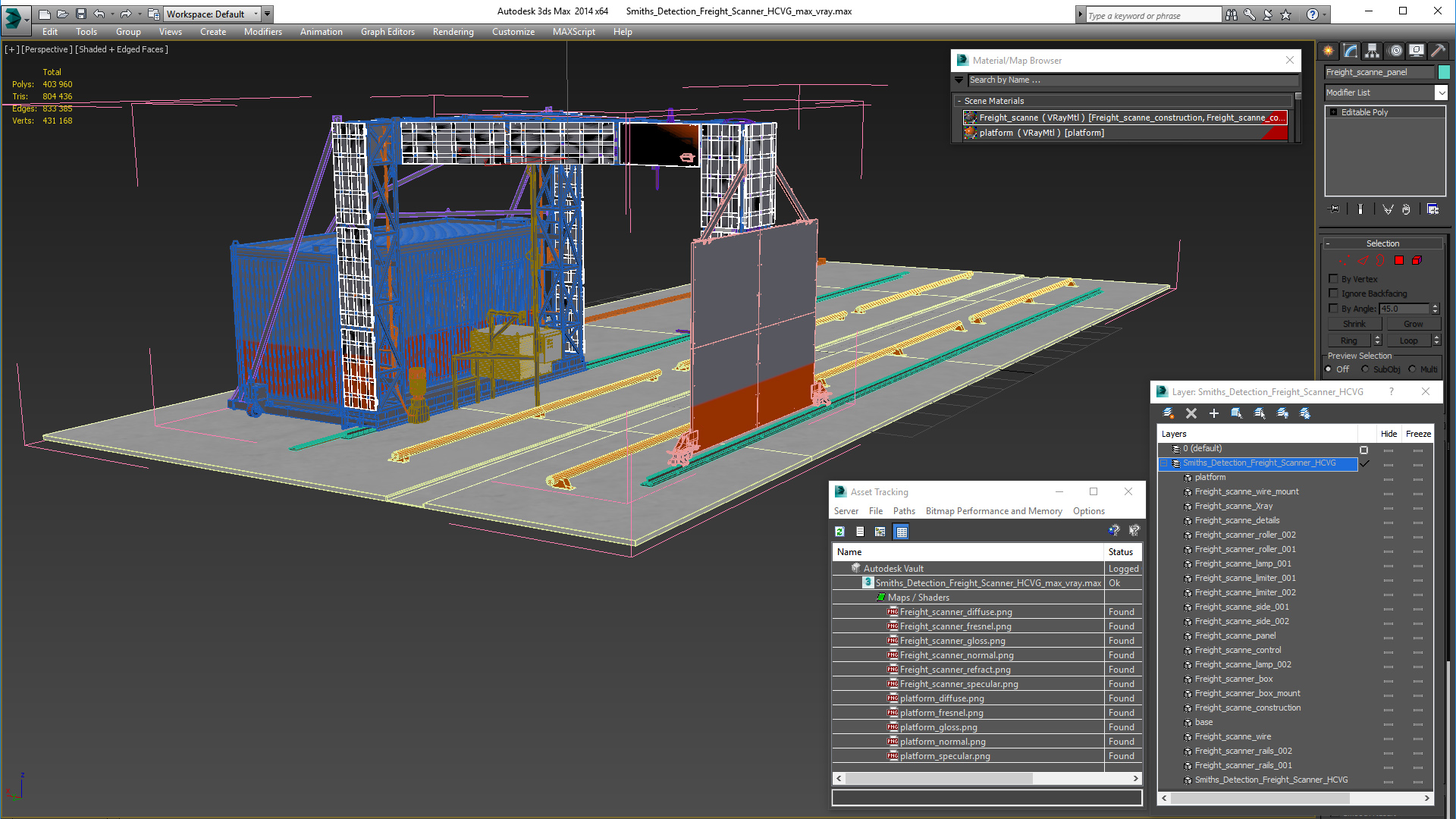Click Pin Stack icon below modifier stack
Viewport: 1456px width, 819px height.
[1335, 209]
